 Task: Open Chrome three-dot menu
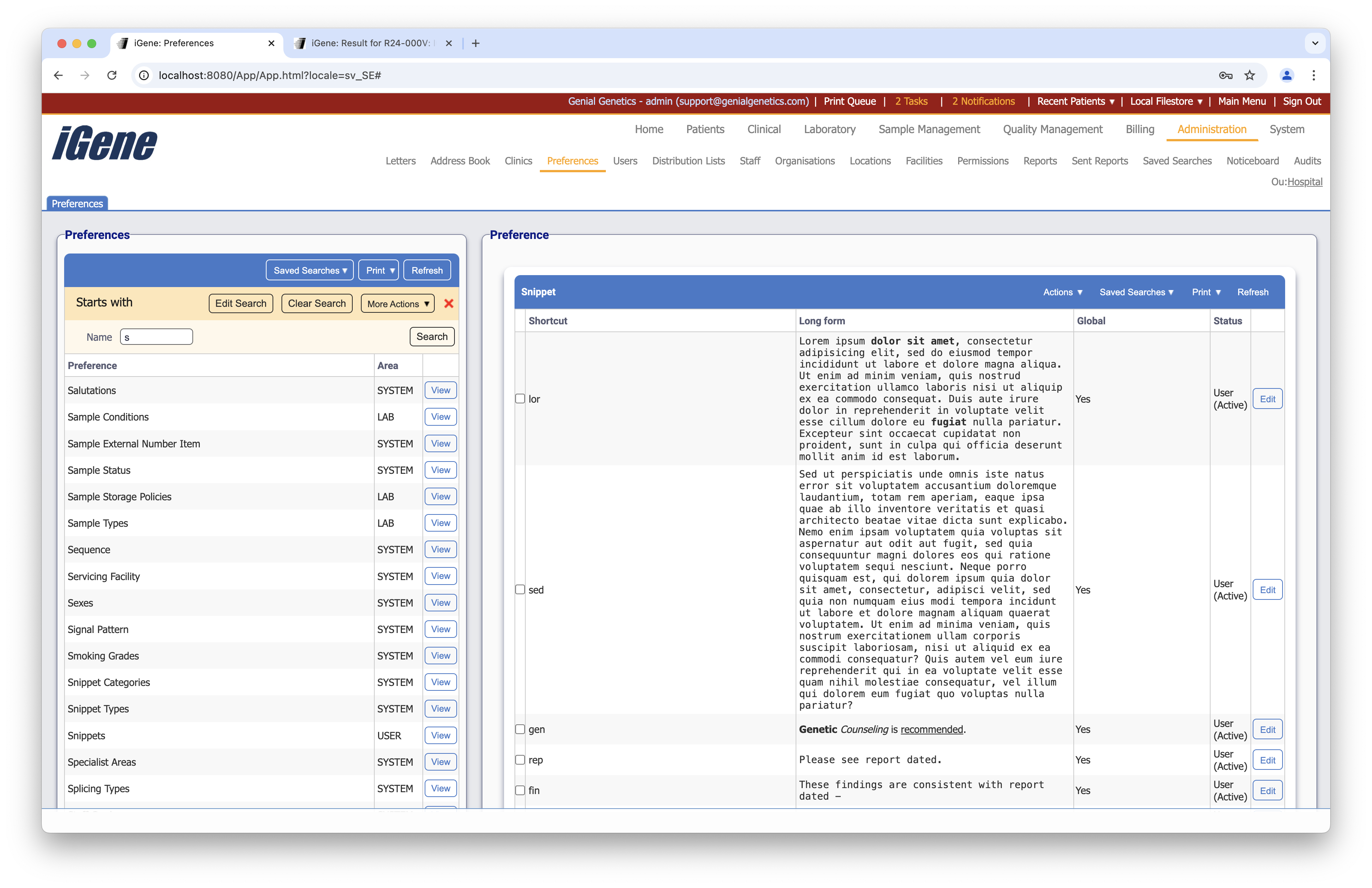(1314, 75)
